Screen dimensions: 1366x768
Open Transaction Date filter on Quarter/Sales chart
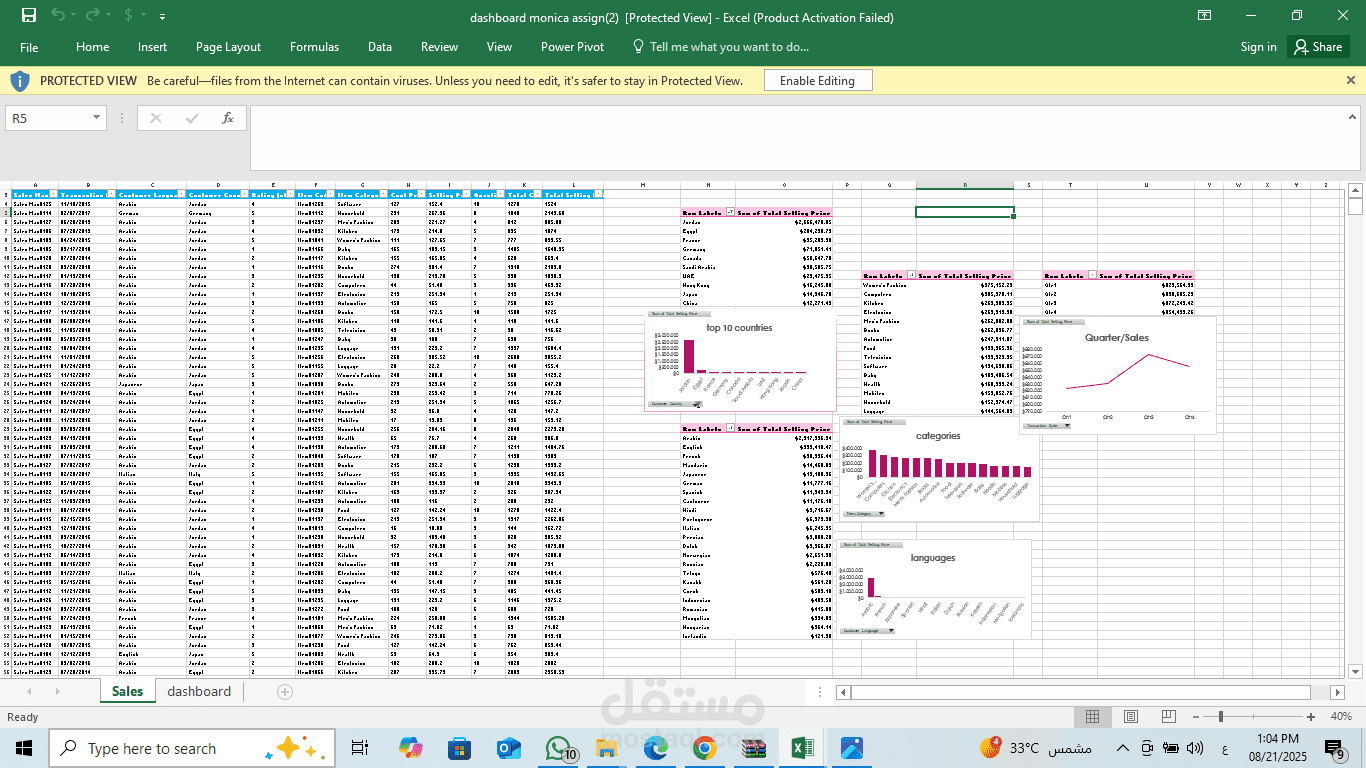click(x=1045, y=425)
